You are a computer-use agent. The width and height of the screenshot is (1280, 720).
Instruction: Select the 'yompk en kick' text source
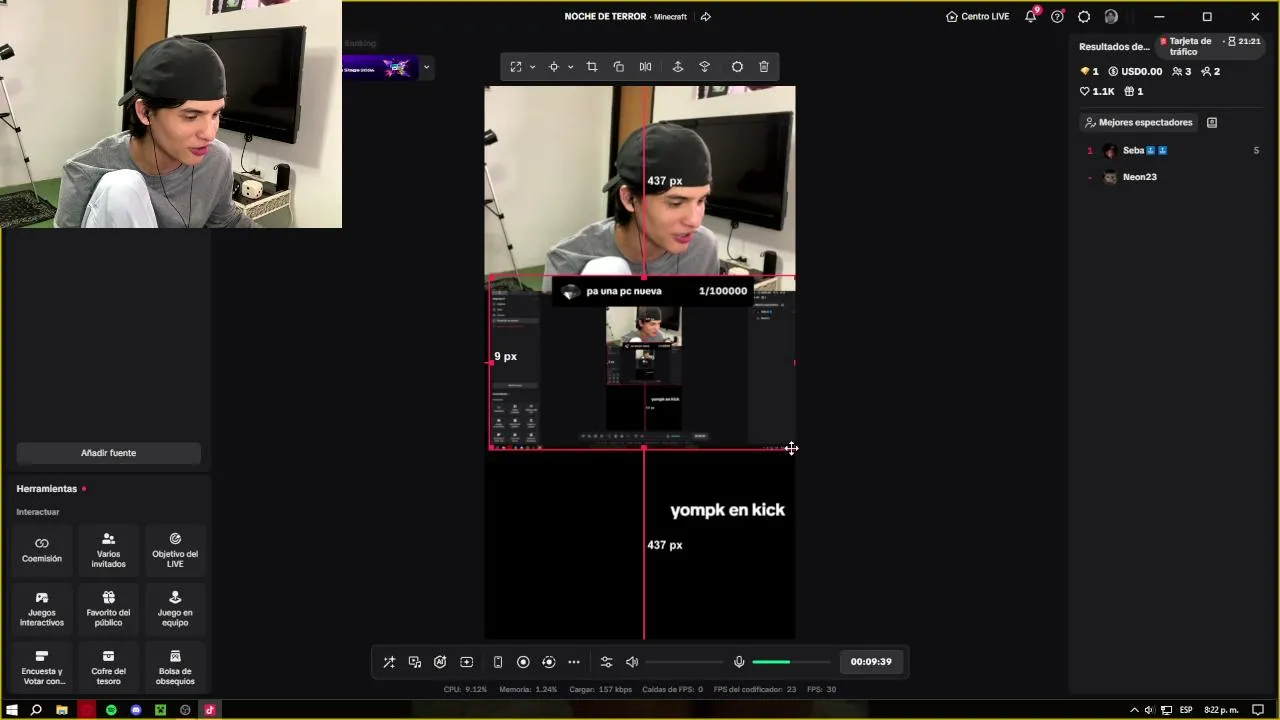[727, 510]
